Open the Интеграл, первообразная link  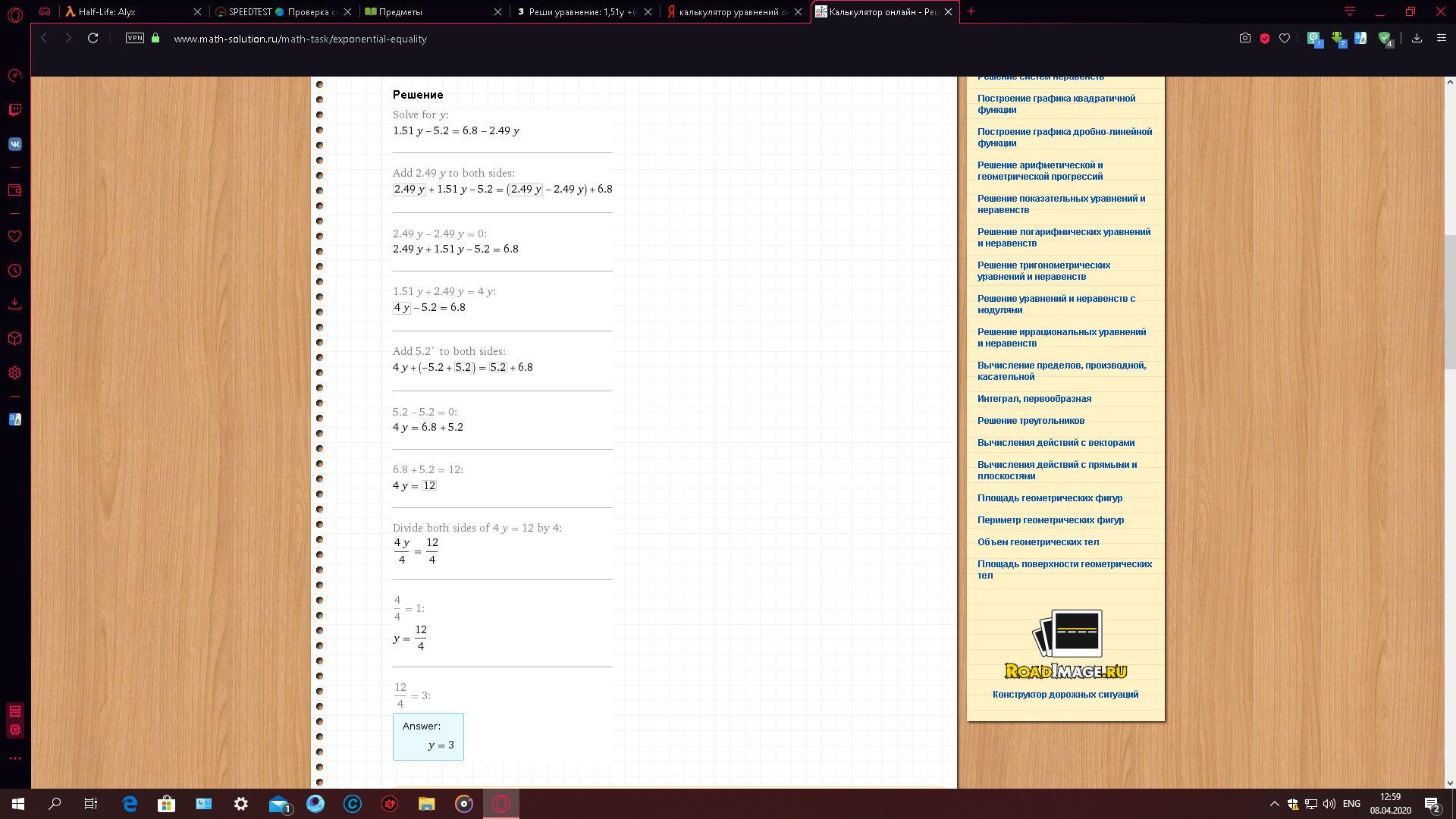click(x=1034, y=399)
